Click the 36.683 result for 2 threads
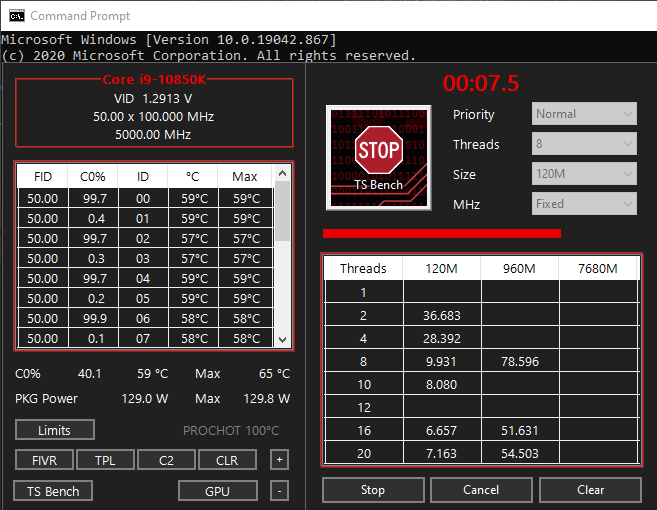The height and width of the screenshot is (510, 657). [x=442, y=315]
